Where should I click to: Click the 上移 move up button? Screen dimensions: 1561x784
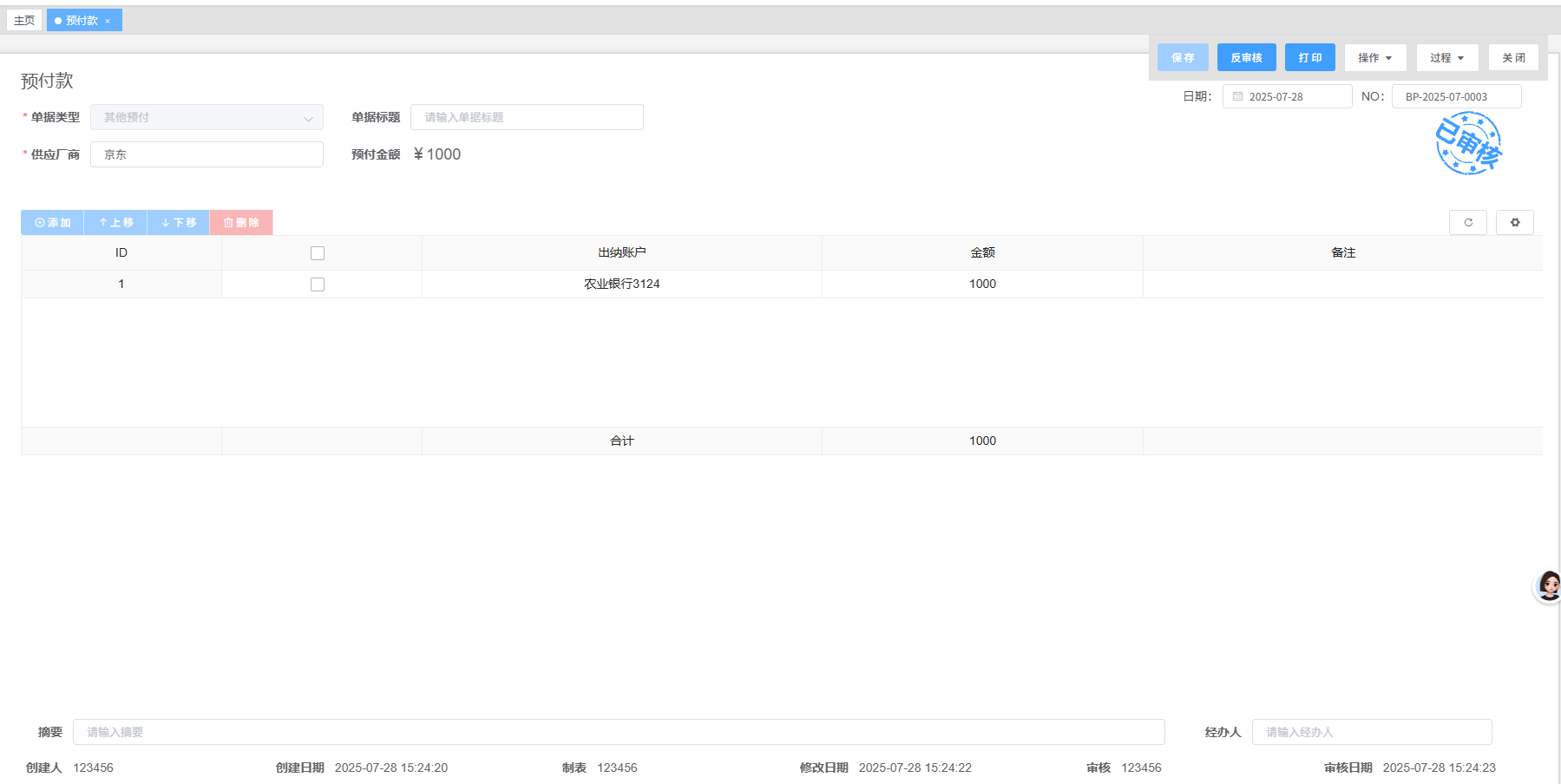[x=115, y=223]
